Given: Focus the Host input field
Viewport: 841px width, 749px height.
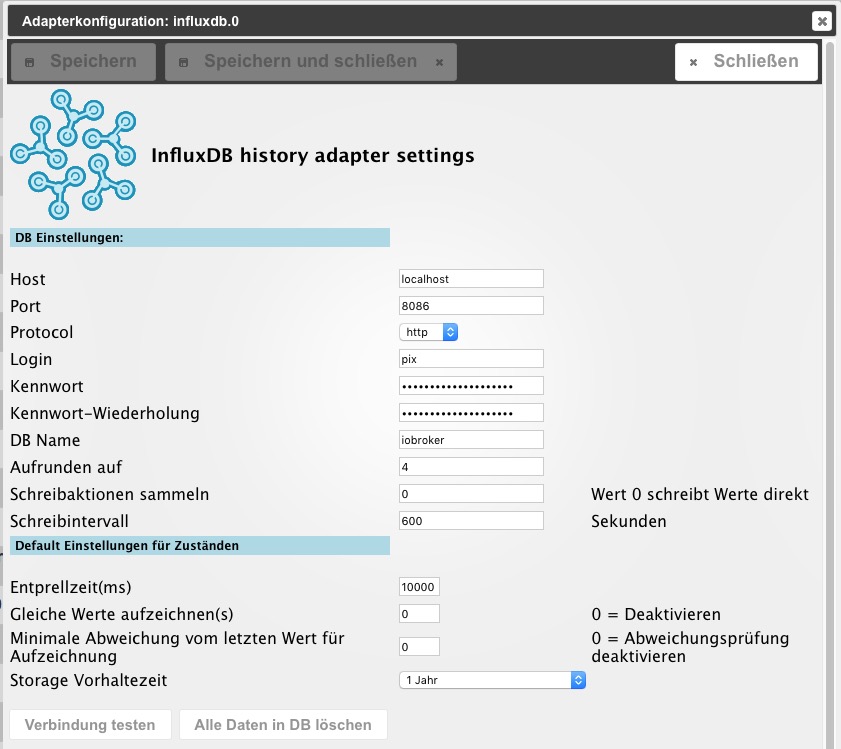Looking at the screenshot, I should pyautogui.click(x=471, y=278).
